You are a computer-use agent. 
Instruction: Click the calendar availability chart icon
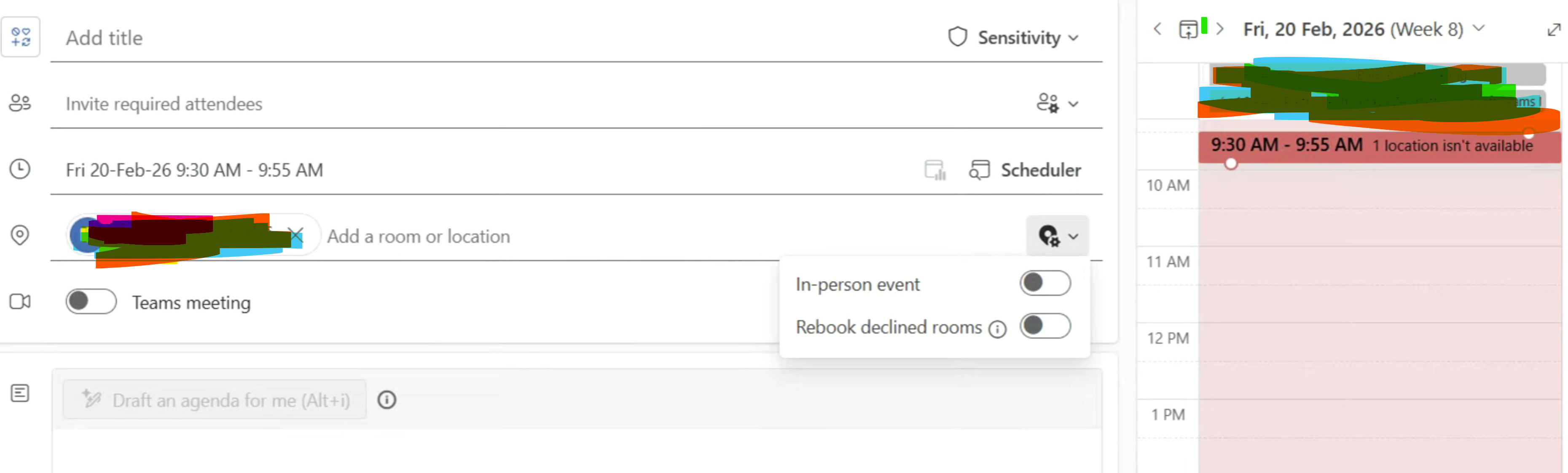tap(934, 170)
